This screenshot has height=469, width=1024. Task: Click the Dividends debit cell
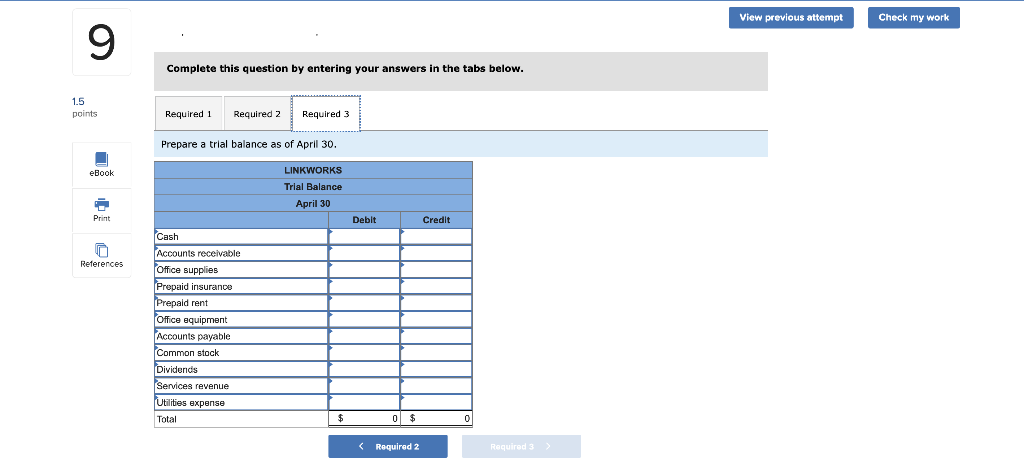point(364,369)
